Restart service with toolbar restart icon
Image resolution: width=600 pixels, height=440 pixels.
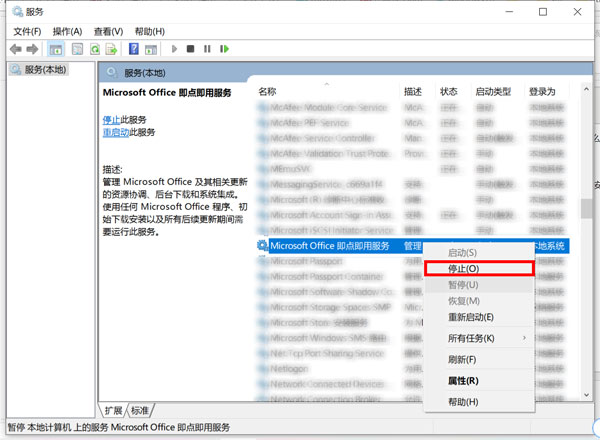coord(224,49)
